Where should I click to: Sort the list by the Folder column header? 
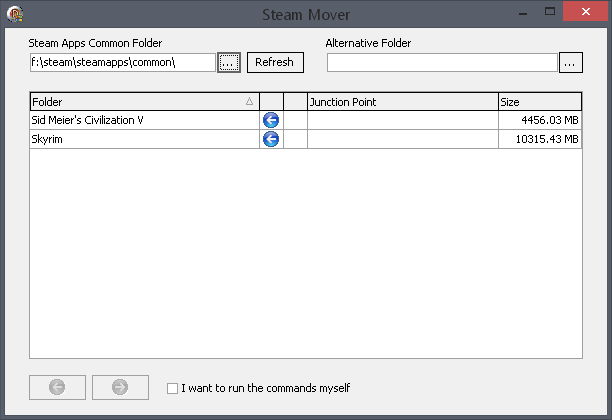pos(145,102)
